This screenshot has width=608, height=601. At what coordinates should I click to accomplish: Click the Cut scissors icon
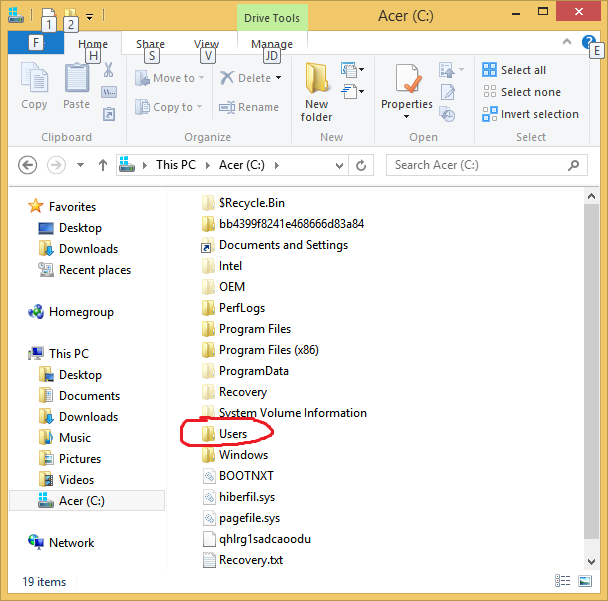[x=108, y=70]
